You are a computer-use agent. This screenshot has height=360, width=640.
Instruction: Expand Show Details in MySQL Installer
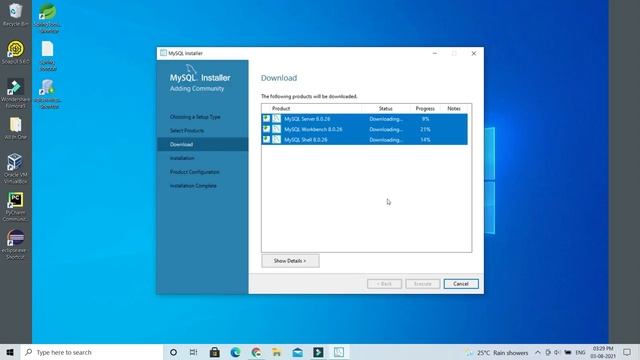(x=290, y=261)
